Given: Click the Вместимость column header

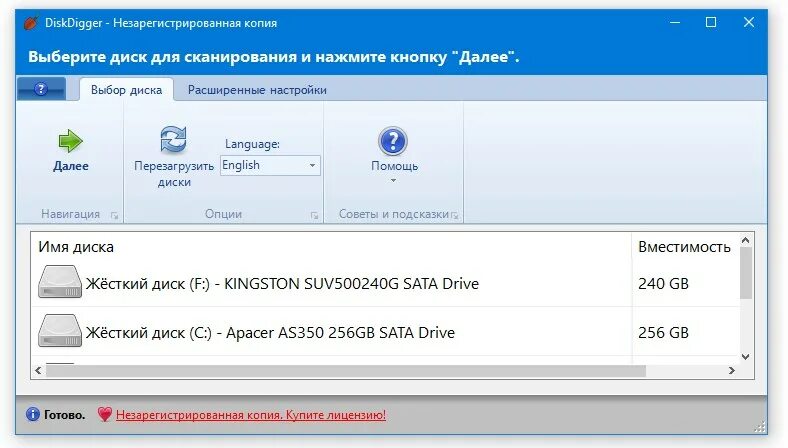Looking at the screenshot, I should (x=684, y=247).
